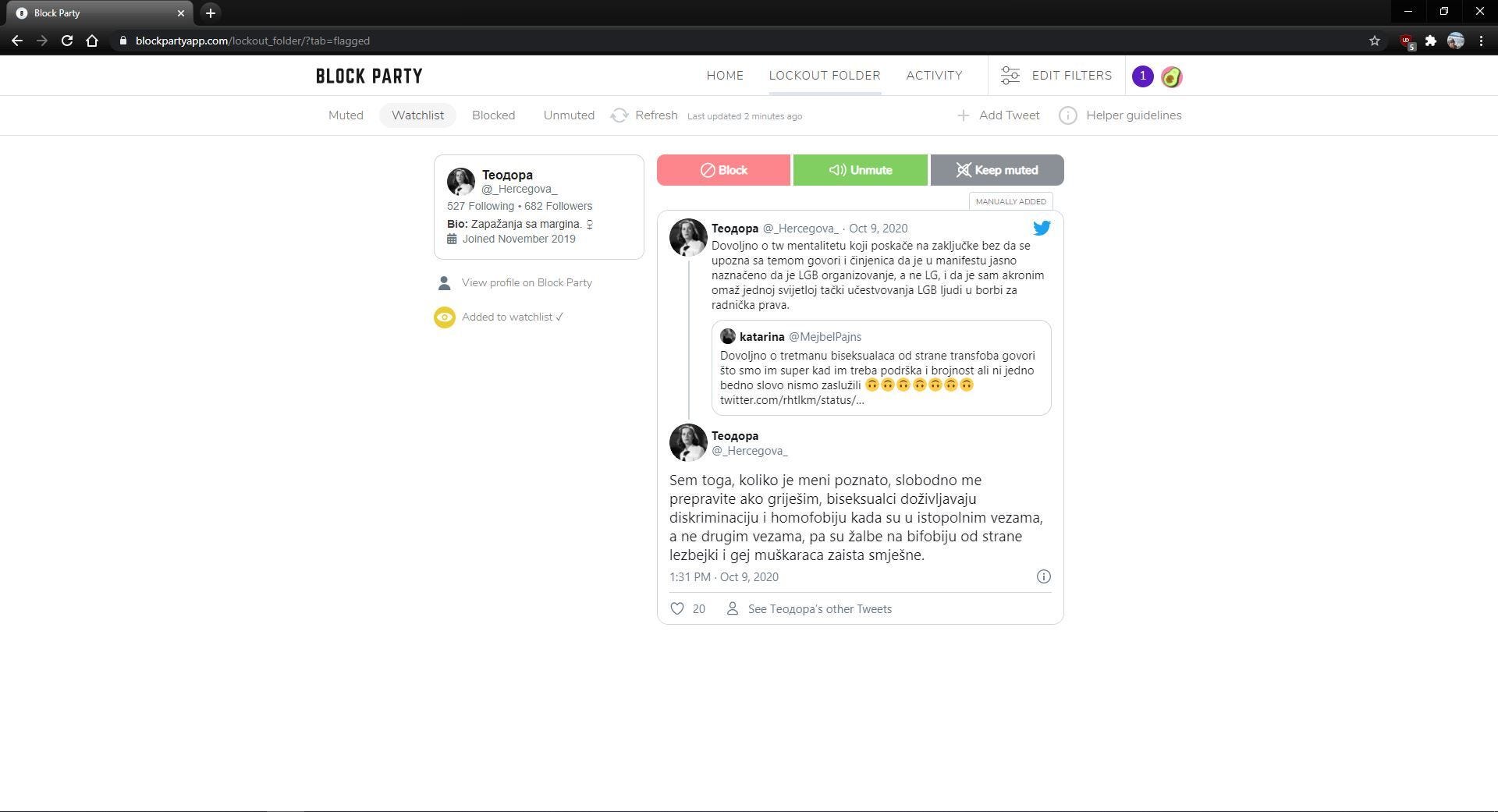
Task: Go back in the browser
Action: click(x=17, y=41)
